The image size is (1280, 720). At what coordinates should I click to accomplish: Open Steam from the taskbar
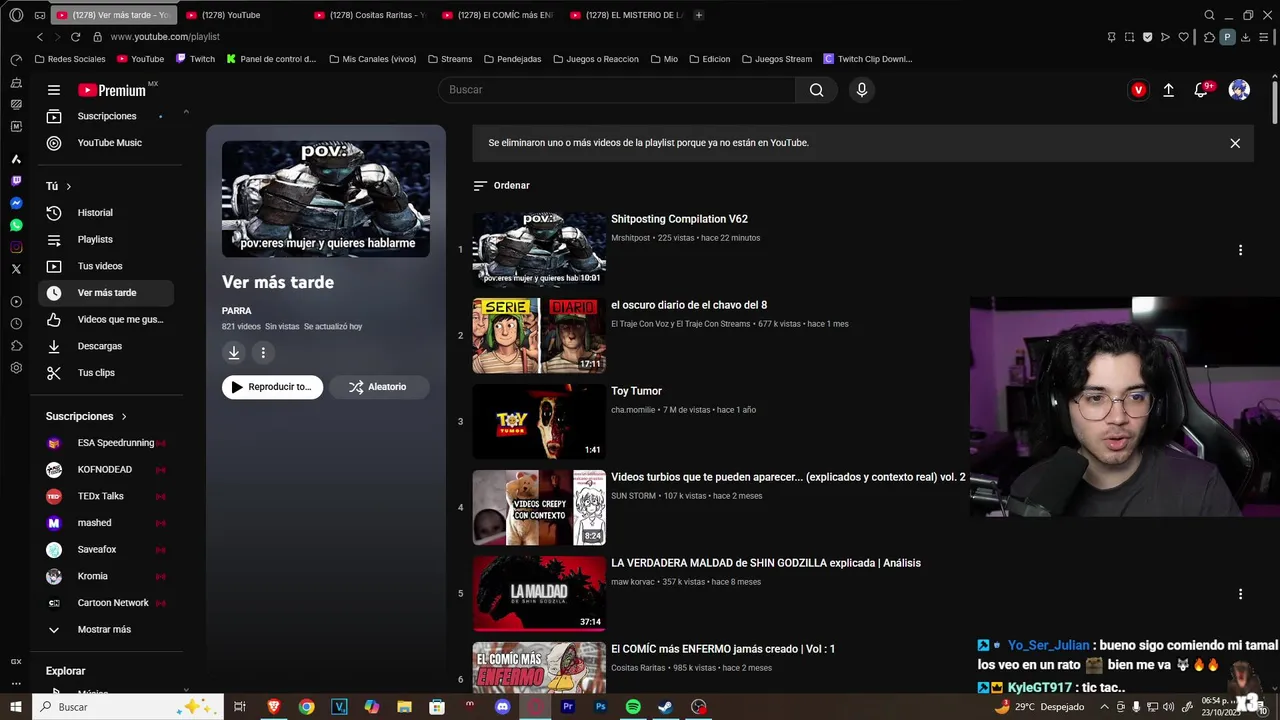click(665, 707)
